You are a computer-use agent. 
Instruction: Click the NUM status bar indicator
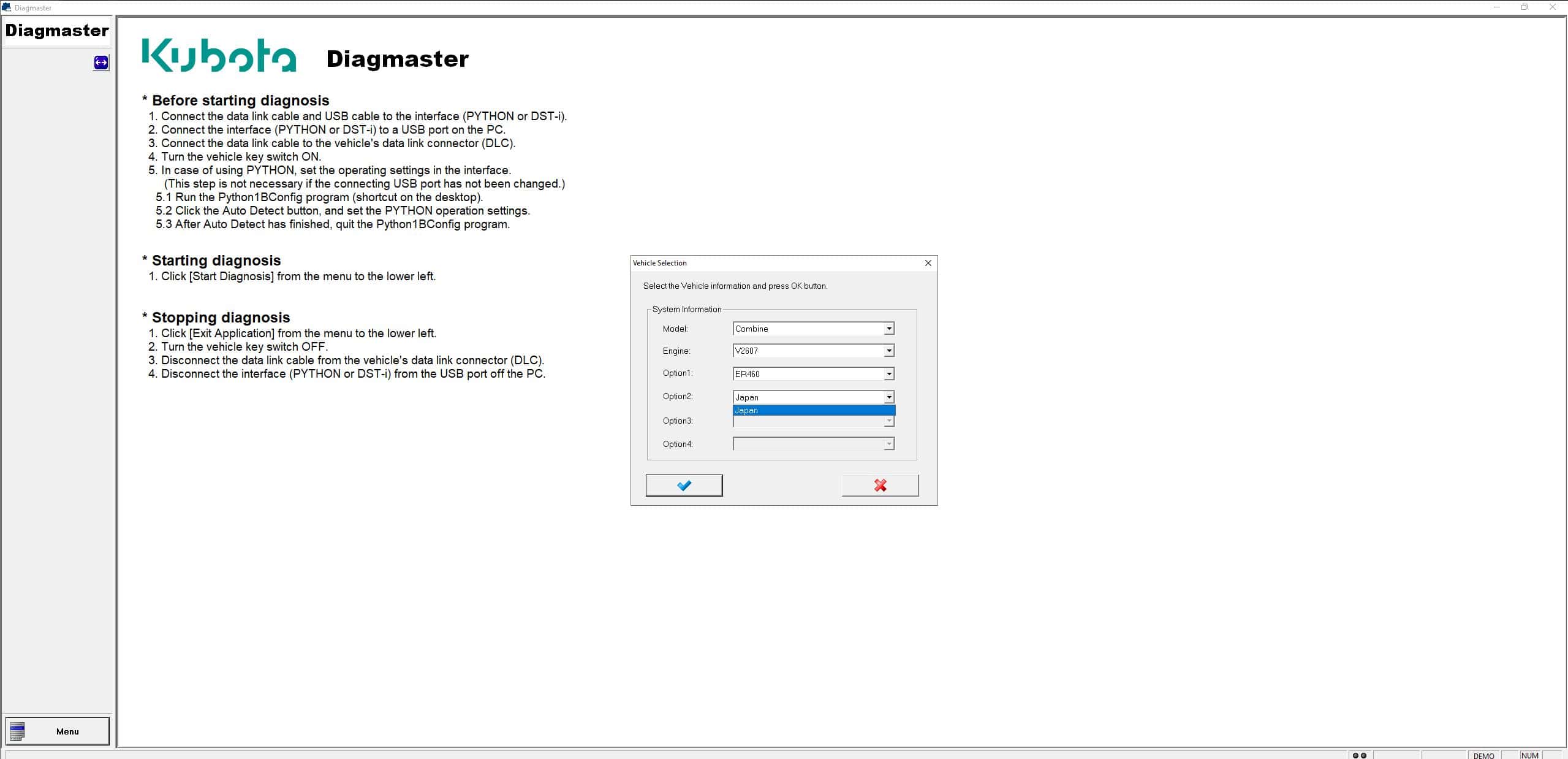coord(1529,755)
